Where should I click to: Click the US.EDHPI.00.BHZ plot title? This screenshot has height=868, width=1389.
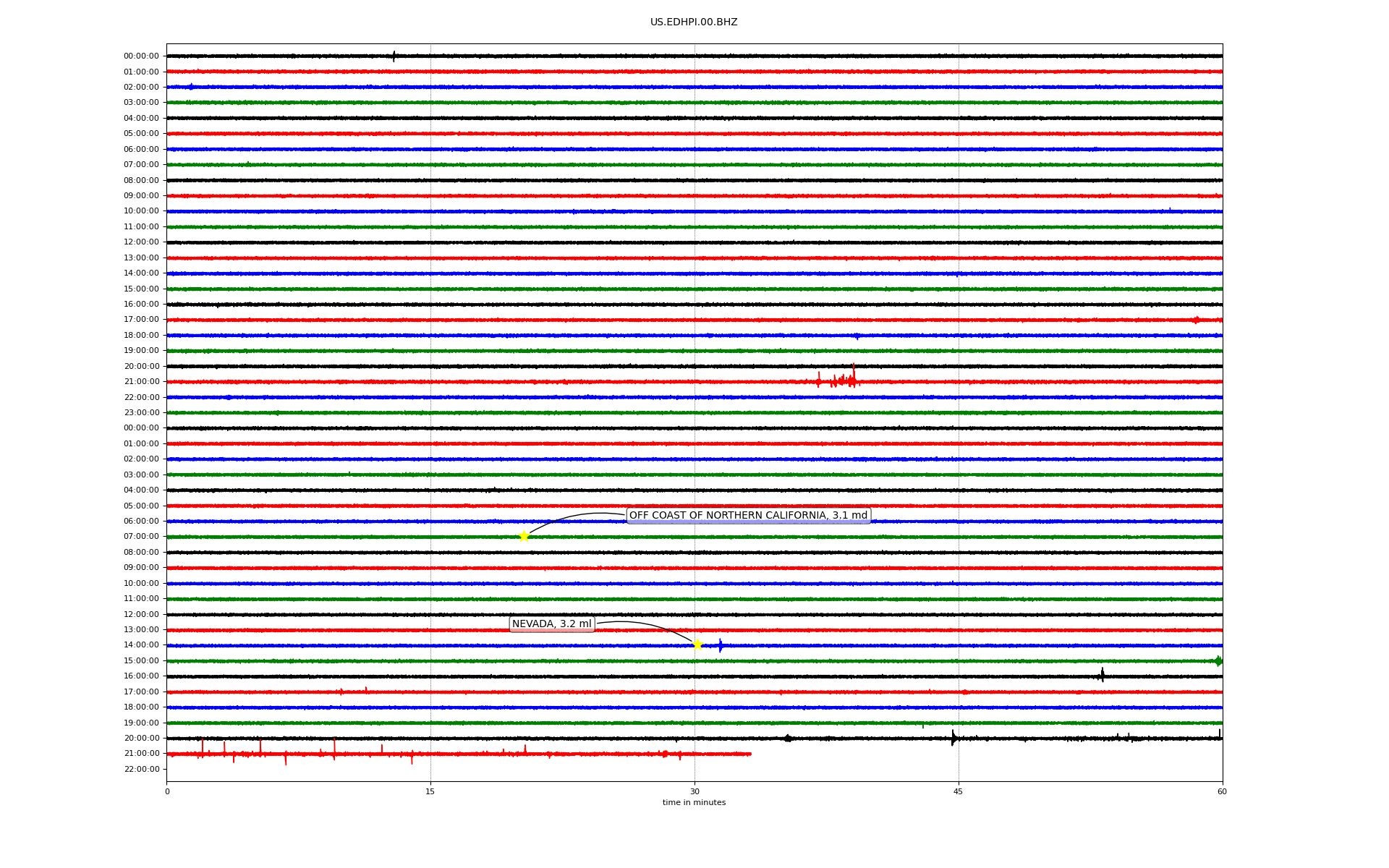(x=694, y=22)
